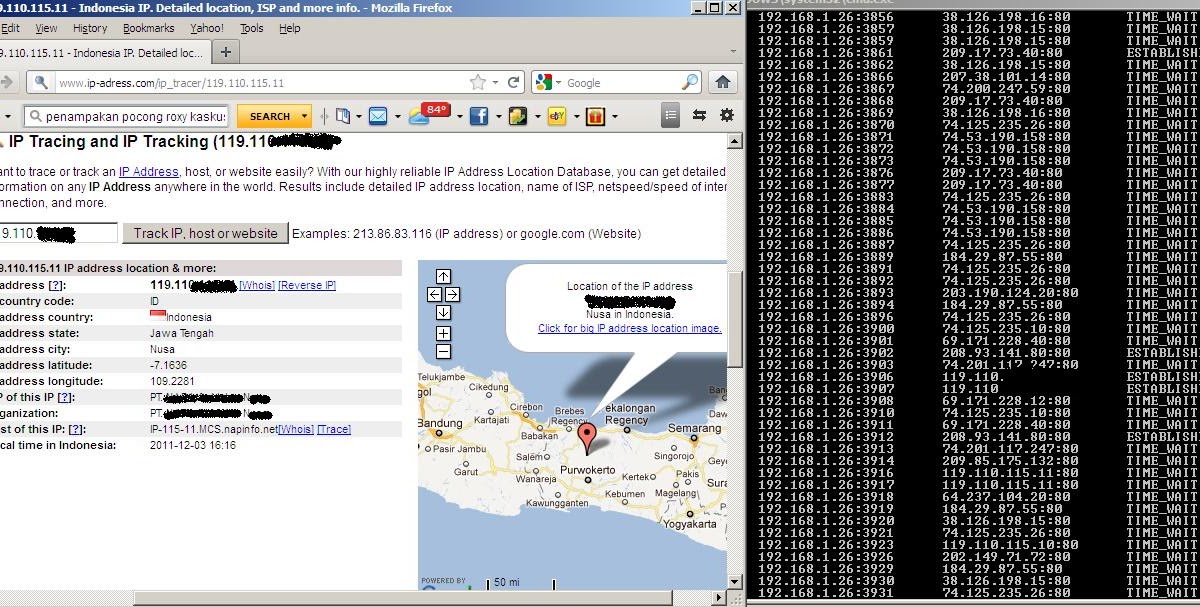Open the mail icon dropdown arrow
This screenshot has width=1200, height=607.
coord(397,117)
